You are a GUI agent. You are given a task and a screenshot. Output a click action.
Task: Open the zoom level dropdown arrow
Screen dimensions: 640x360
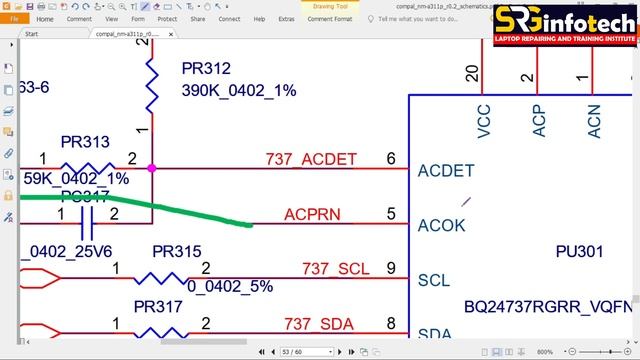point(565,351)
